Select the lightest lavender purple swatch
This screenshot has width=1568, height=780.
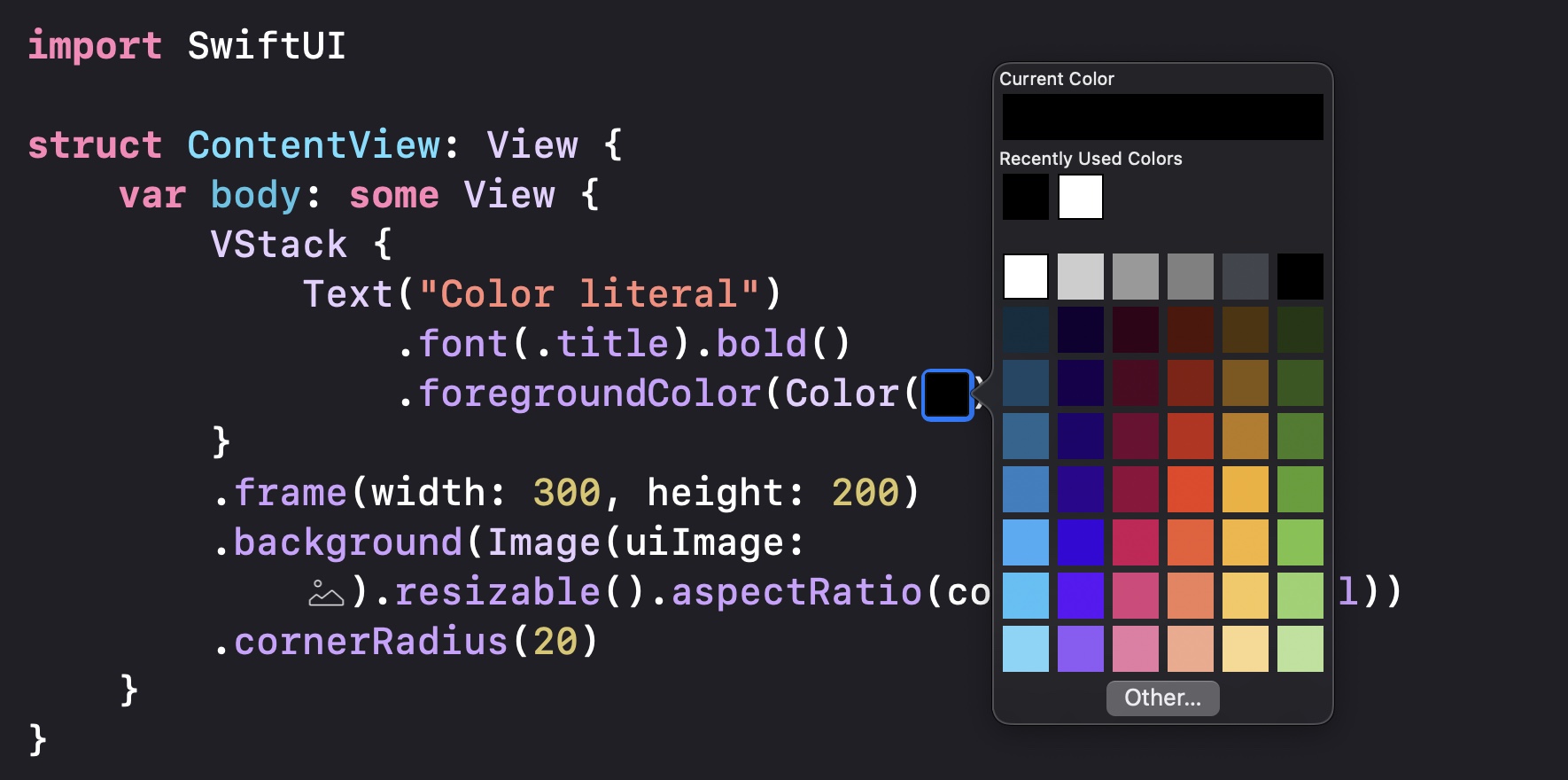pos(1081,649)
